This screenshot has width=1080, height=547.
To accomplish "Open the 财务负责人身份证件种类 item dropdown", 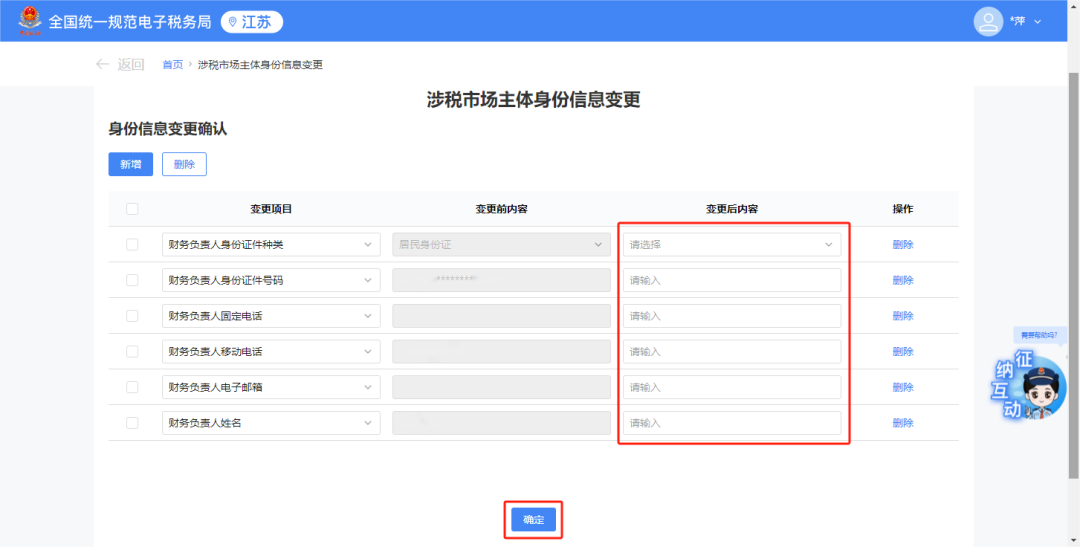I will click(x=271, y=245).
